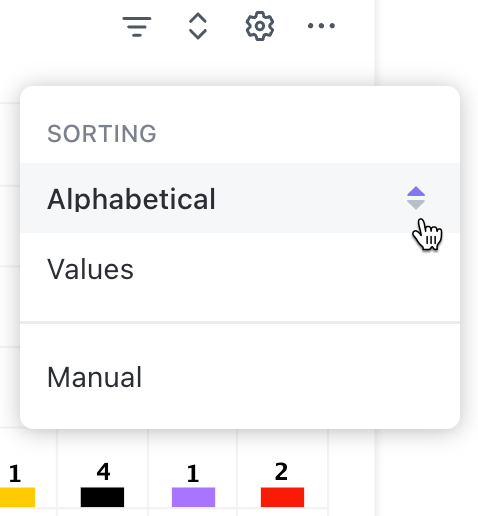Click count 1 above the yellow bar
Viewport: 478px width, 516px height.
click(x=15, y=474)
